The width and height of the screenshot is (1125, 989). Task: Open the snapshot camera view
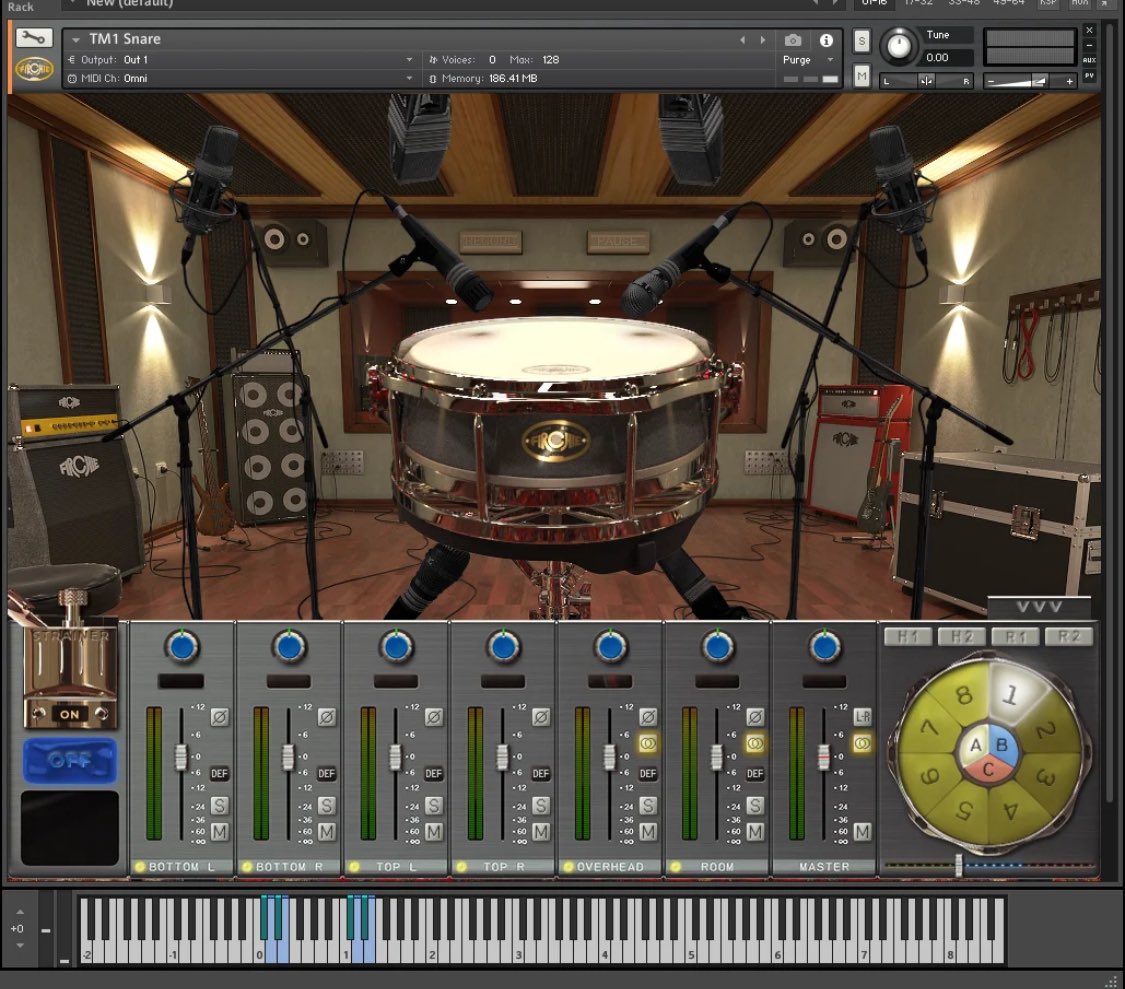[793, 40]
